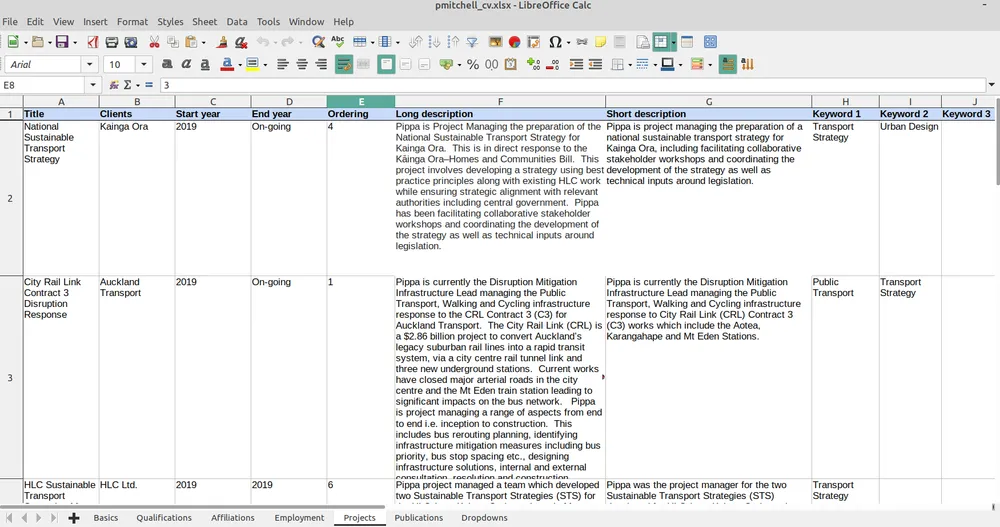Image resolution: width=1000 pixels, height=527 pixels.
Task: Open font size dropdown
Action: pos(143,64)
